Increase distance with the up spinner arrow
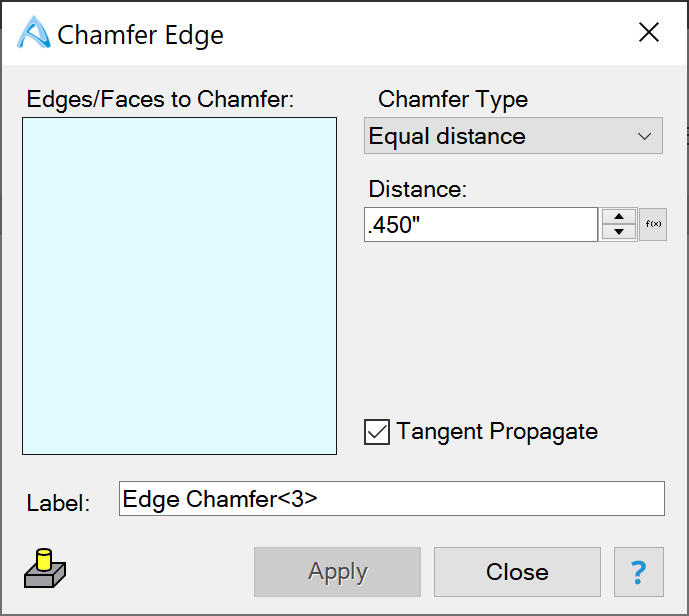 (619, 216)
